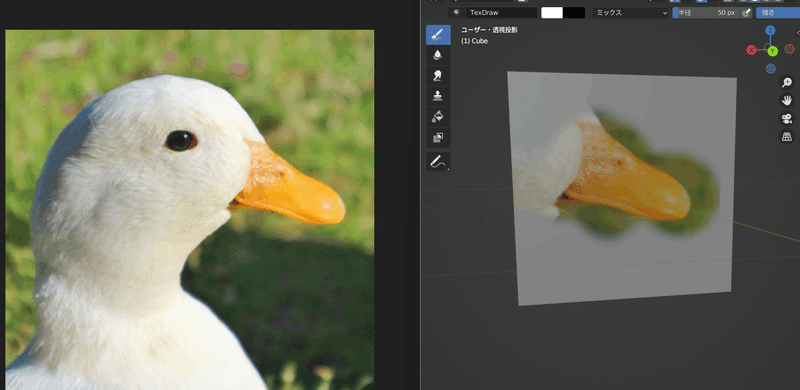
Task: Select the Fill bucket tool
Action: pos(438,116)
